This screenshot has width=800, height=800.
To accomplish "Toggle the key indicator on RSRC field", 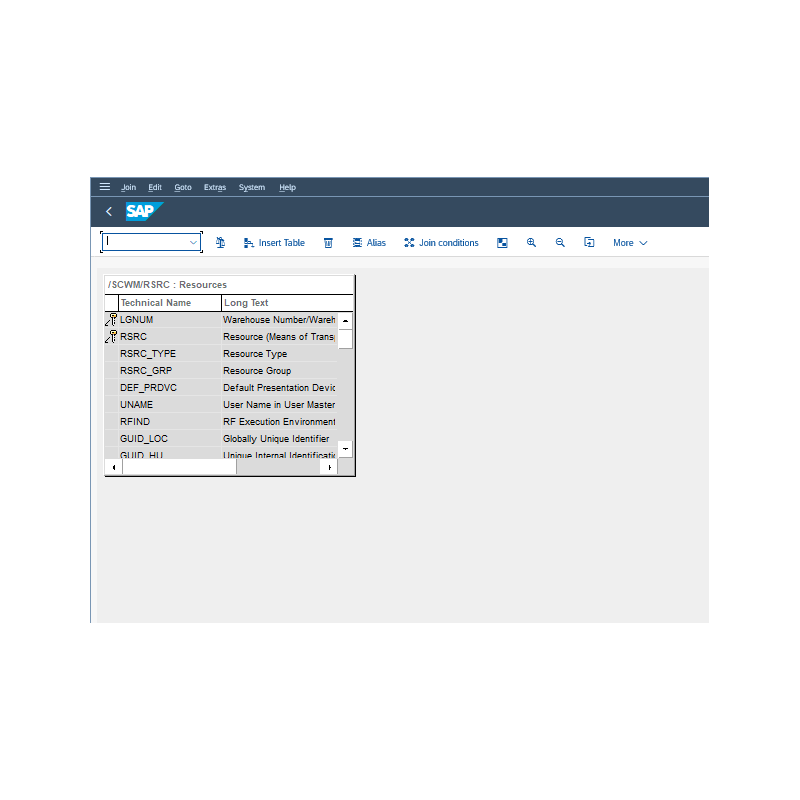I will pos(111,336).
